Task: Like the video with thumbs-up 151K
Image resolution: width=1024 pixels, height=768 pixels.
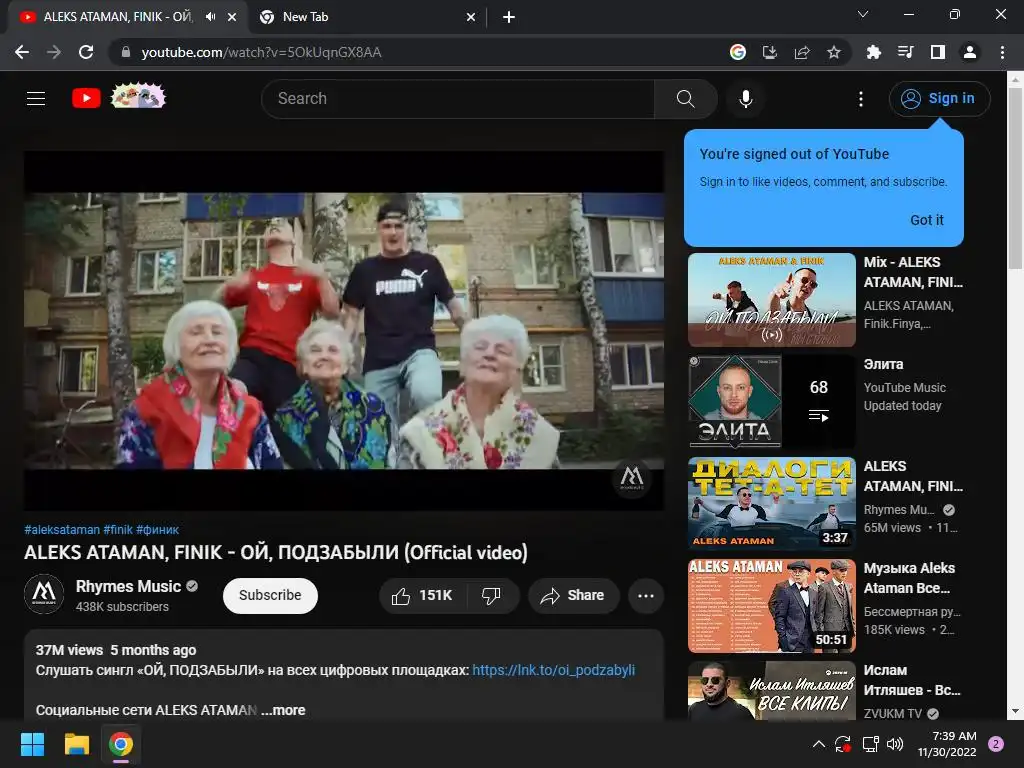Action: click(x=423, y=596)
